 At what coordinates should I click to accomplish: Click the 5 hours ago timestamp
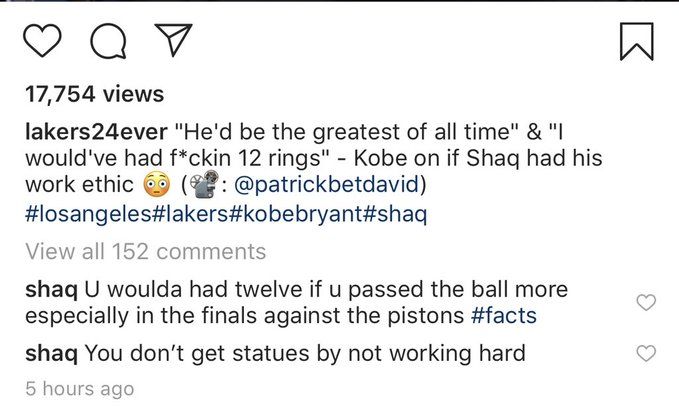pyautogui.click(x=79, y=388)
